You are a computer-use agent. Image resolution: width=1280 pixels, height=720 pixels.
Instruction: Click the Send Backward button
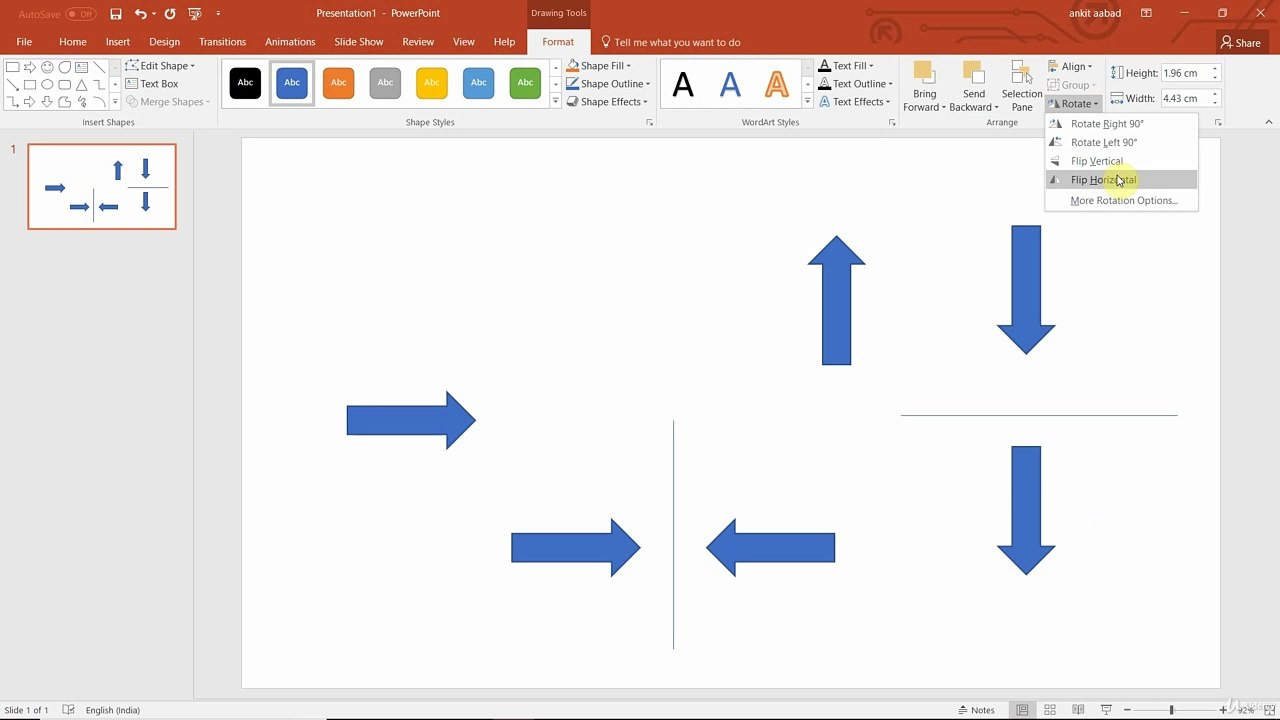[973, 86]
